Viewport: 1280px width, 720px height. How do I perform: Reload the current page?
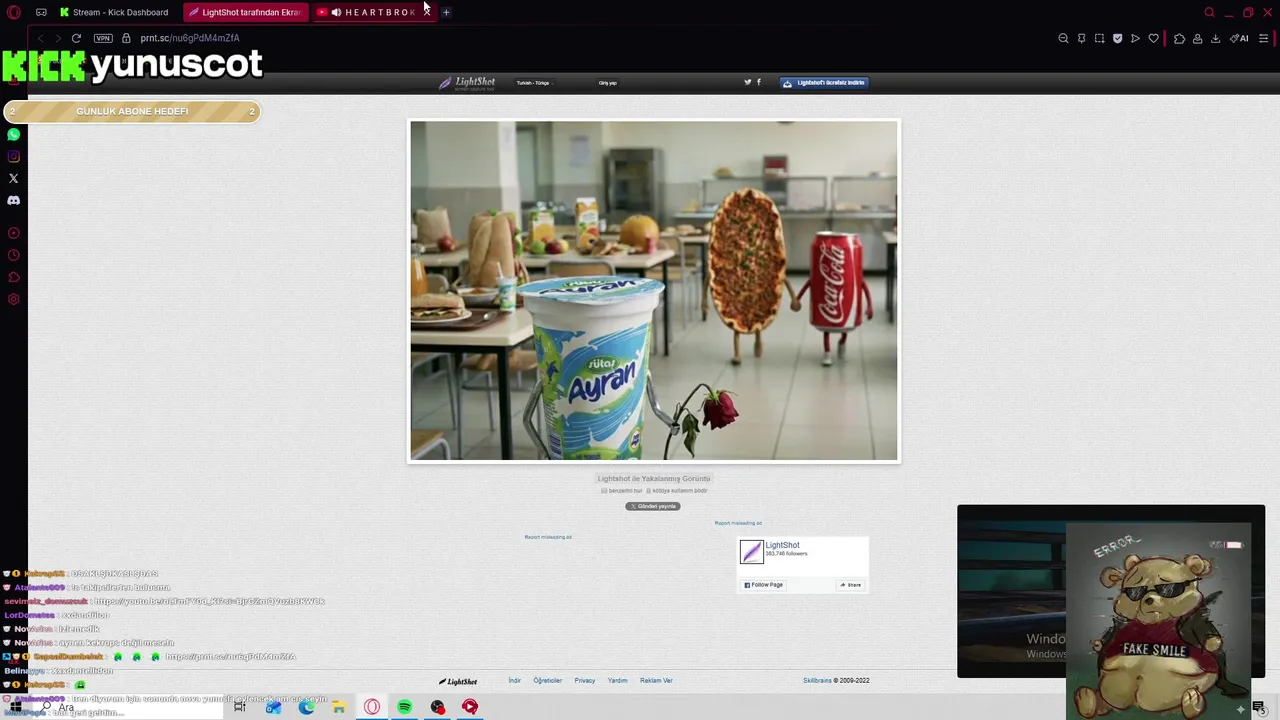coord(76,38)
